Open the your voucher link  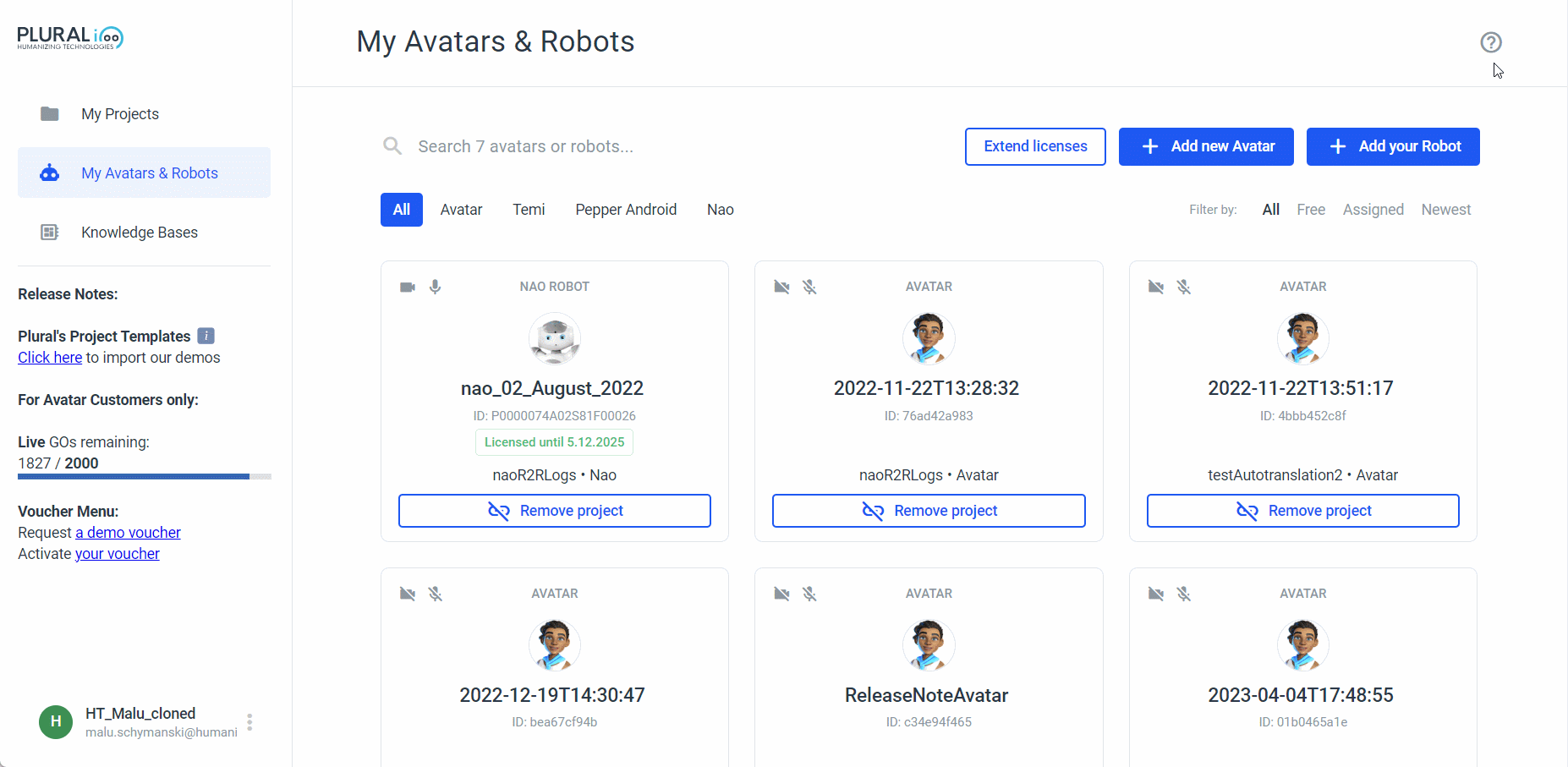[118, 554]
